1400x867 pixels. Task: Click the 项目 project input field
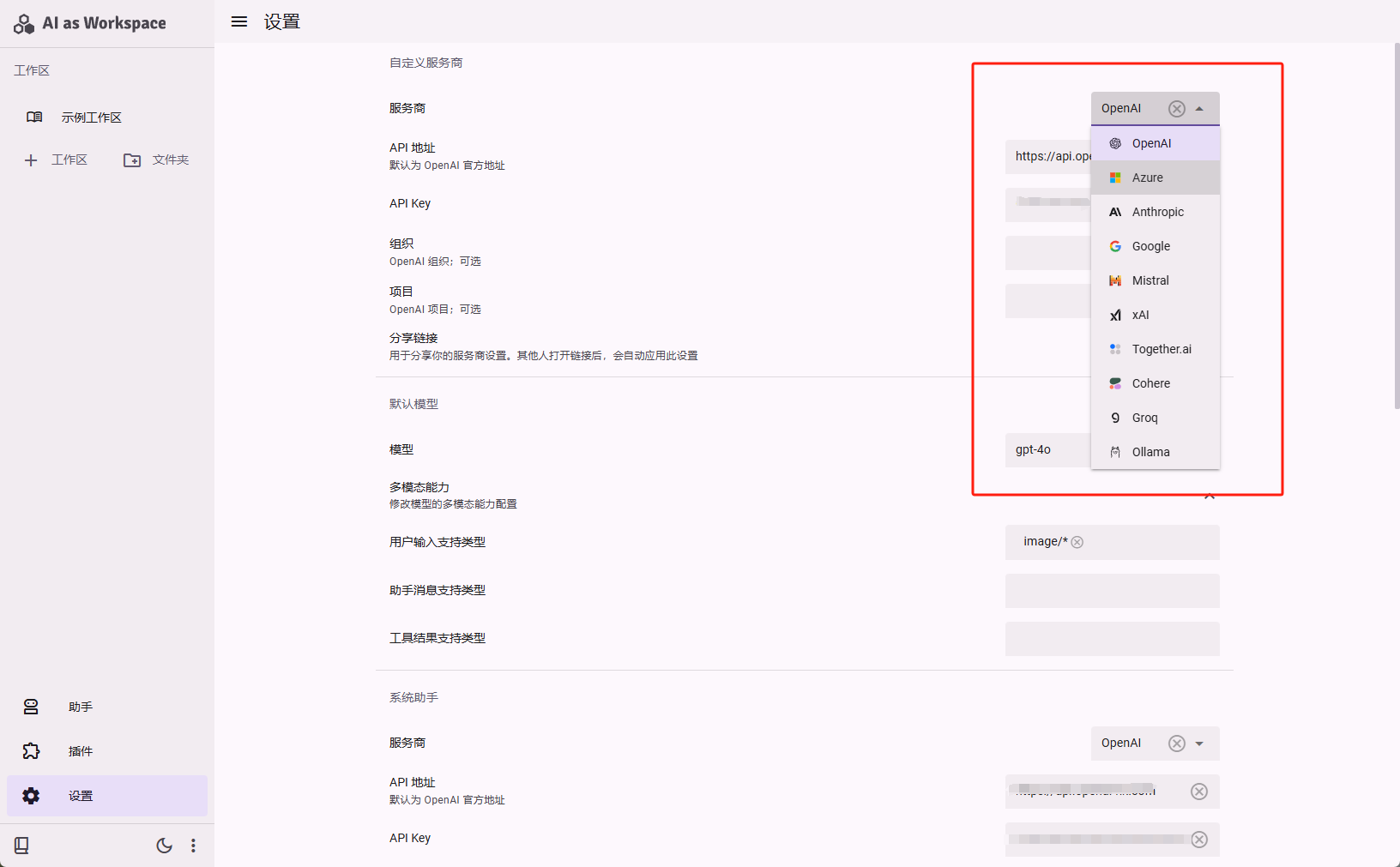(1047, 301)
